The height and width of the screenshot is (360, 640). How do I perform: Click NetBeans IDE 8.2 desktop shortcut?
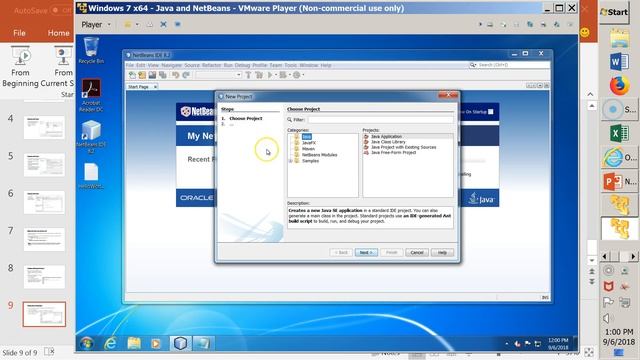(x=91, y=137)
